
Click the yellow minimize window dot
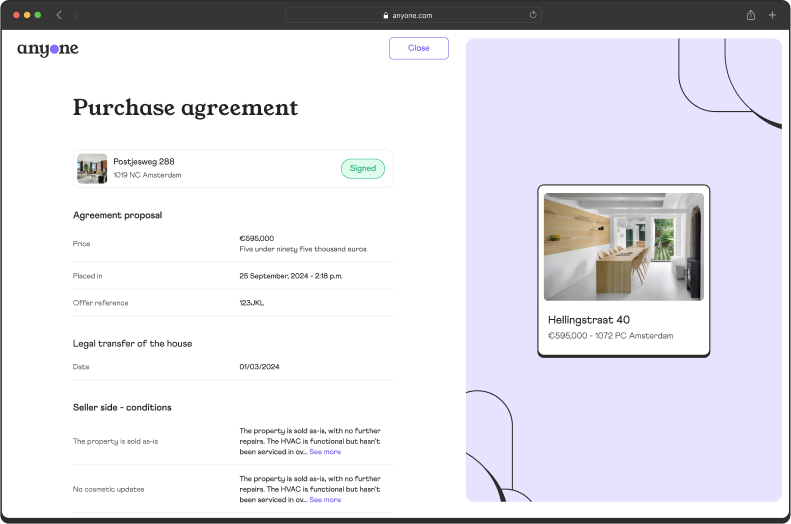(27, 15)
